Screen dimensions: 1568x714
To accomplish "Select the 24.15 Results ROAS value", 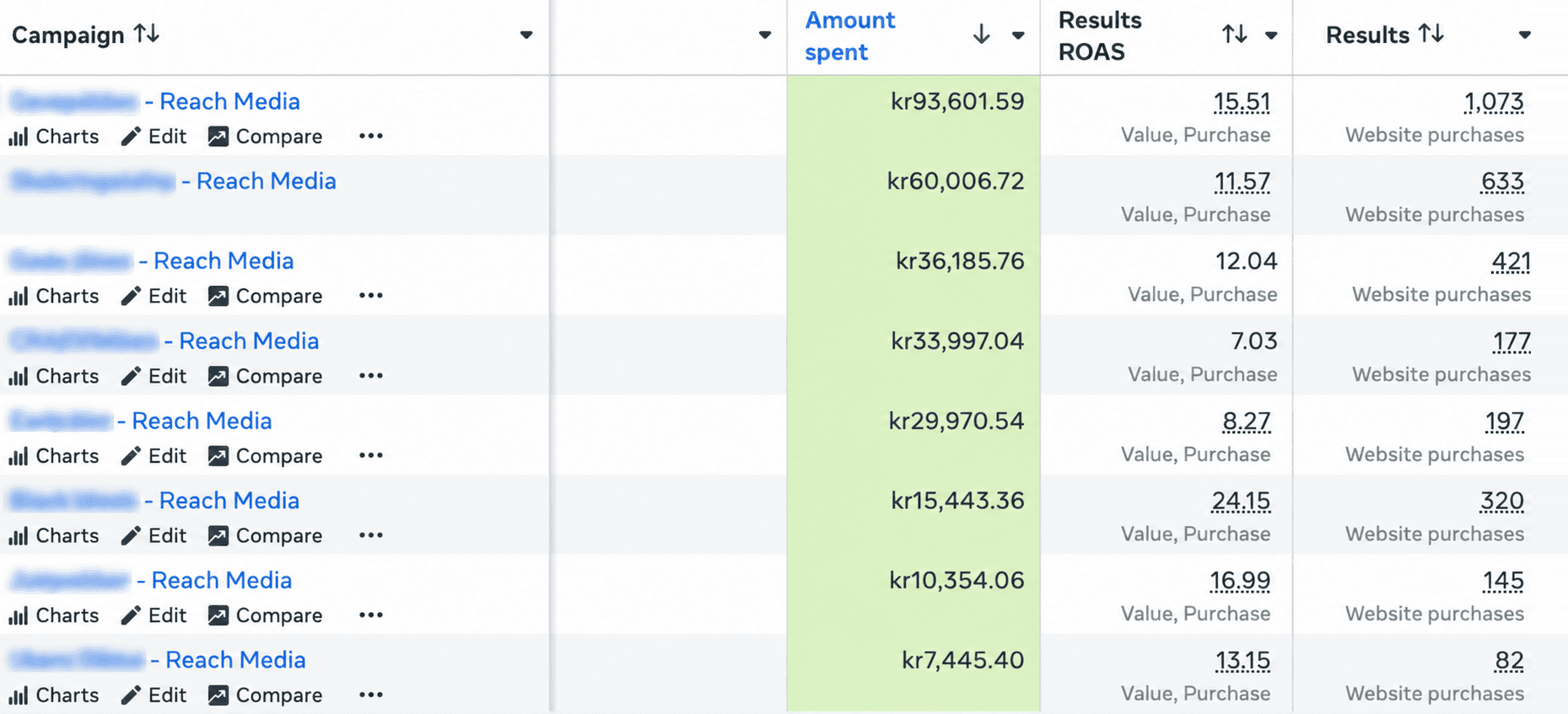I will pos(1241,501).
